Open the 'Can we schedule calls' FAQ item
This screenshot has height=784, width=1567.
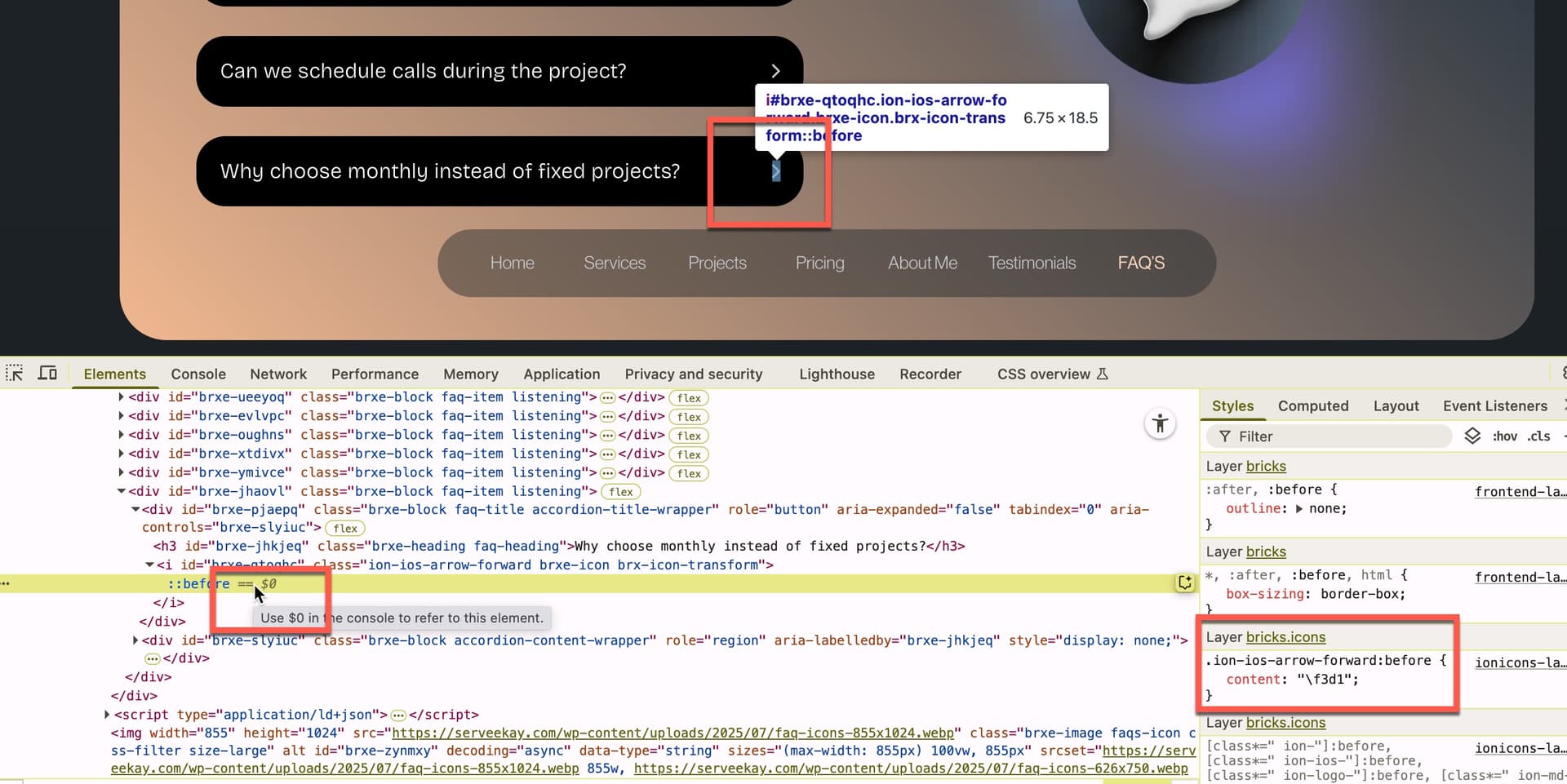point(499,71)
